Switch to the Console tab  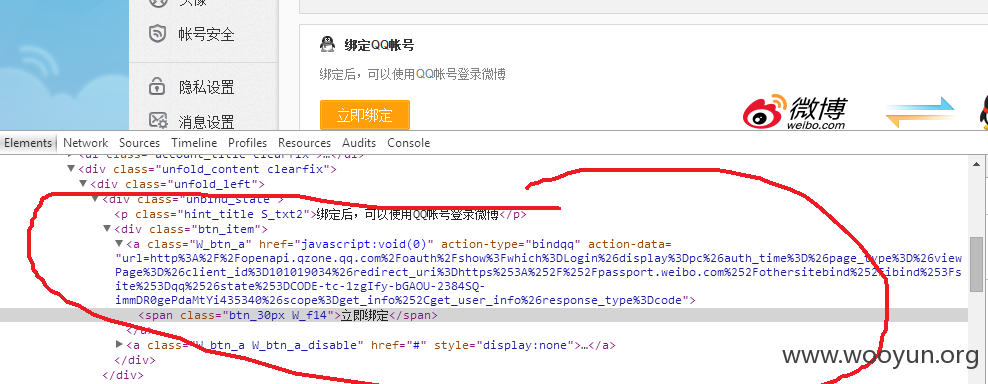(409, 143)
